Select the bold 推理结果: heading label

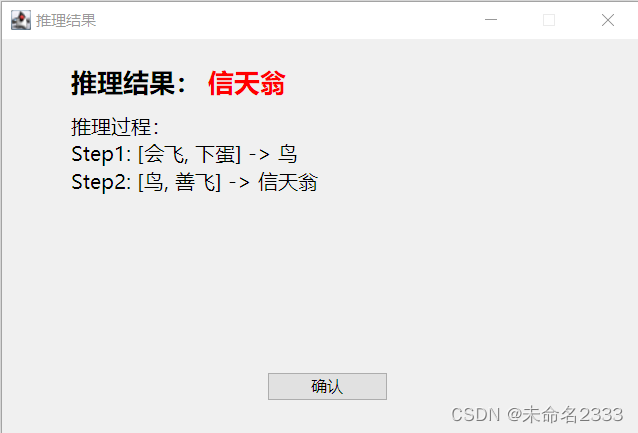tap(129, 83)
